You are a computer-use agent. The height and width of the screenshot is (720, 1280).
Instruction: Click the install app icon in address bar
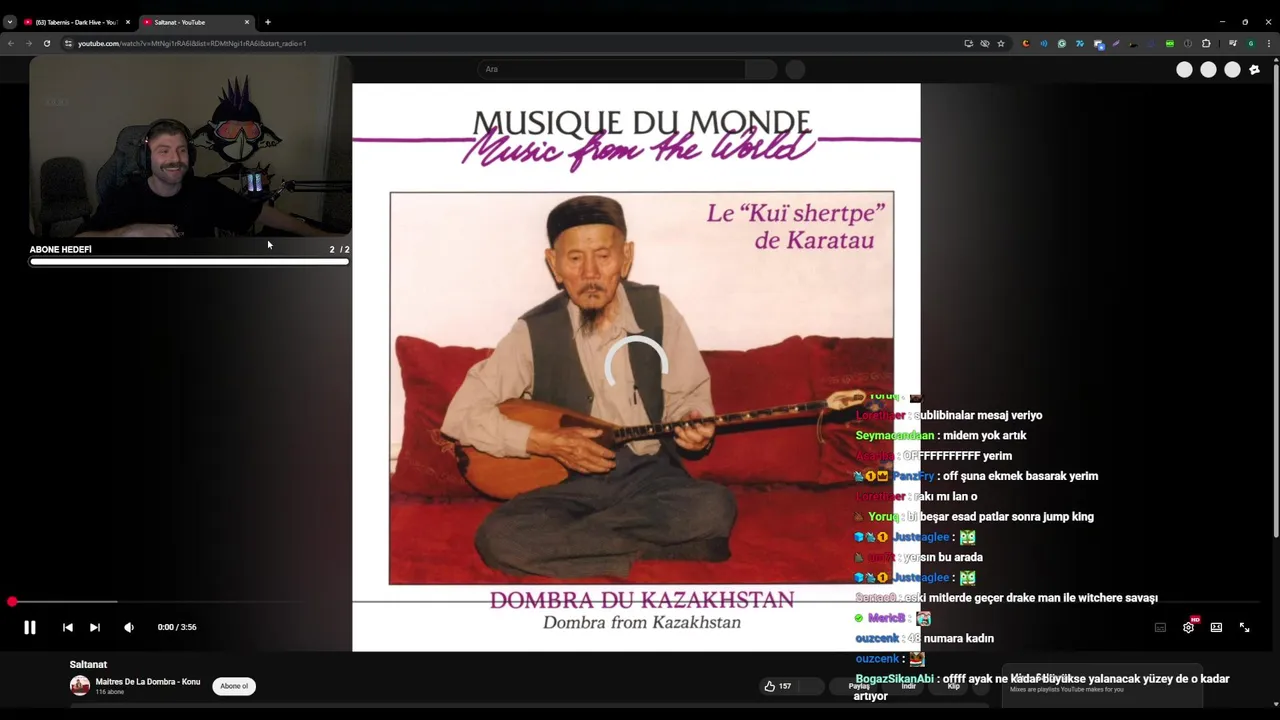coord(969,43)
